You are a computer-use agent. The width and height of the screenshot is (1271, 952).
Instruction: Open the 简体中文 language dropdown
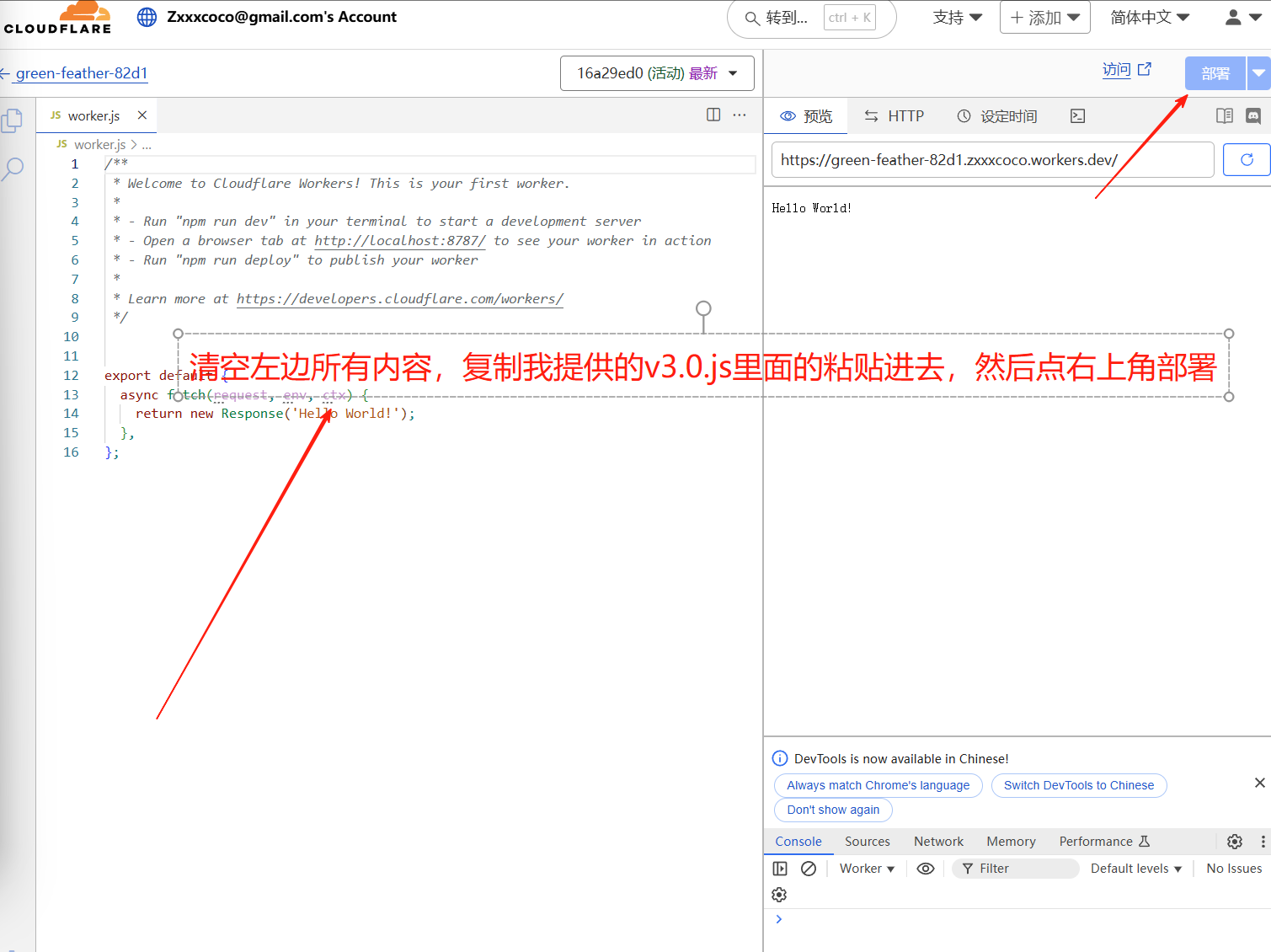tap(1150, 17)
